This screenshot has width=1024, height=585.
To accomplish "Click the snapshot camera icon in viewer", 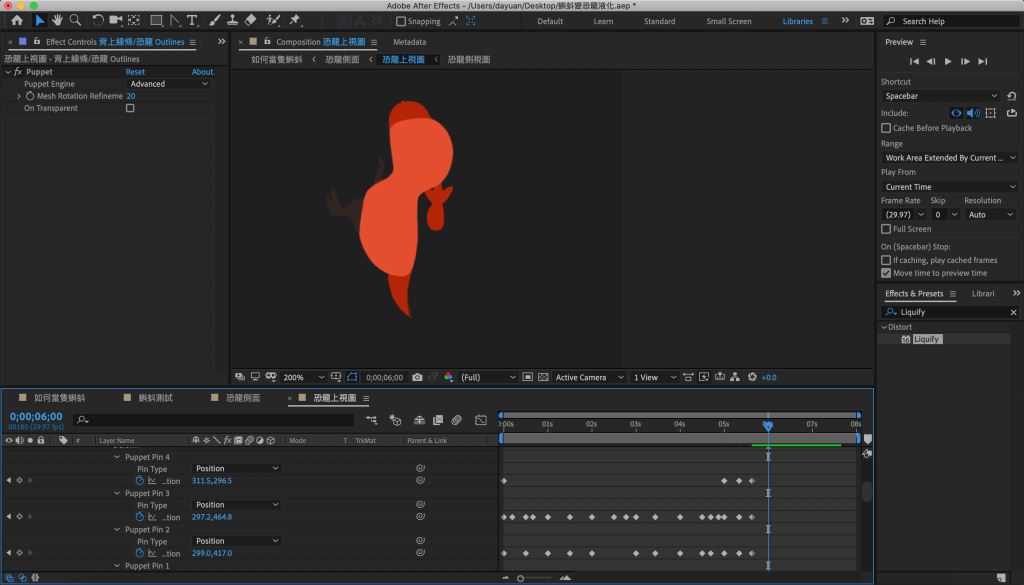I will tap(417, 377).
